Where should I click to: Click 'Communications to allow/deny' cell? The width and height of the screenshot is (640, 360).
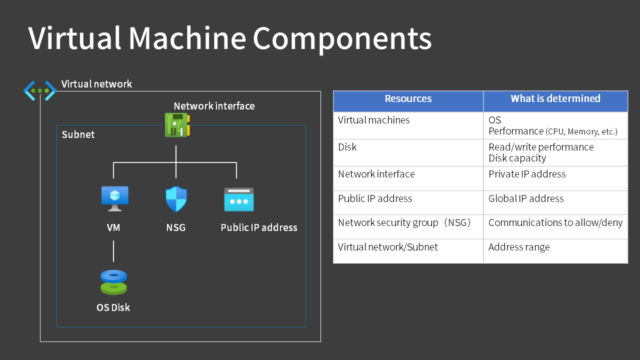pyautogui.click(x=556, y=227)
